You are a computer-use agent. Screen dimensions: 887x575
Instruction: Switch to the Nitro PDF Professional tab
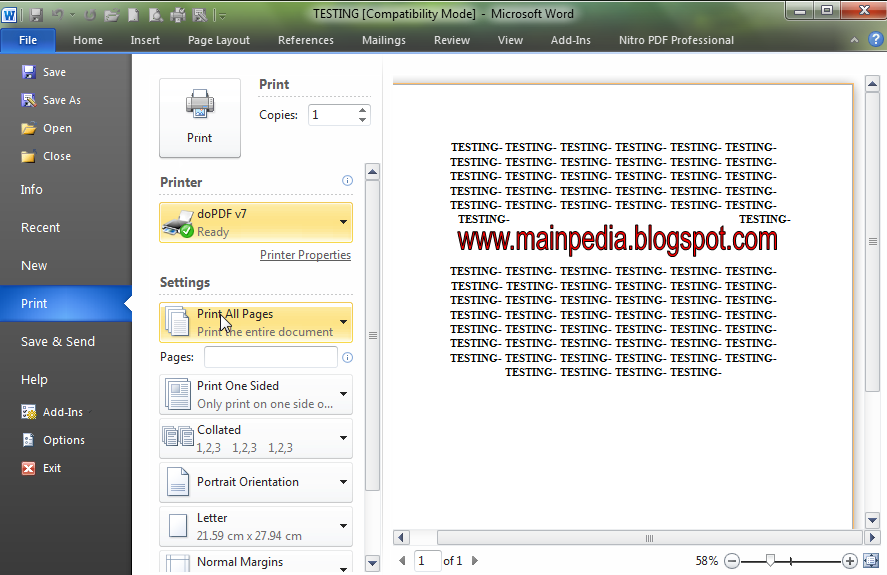[x=676, y=40]
